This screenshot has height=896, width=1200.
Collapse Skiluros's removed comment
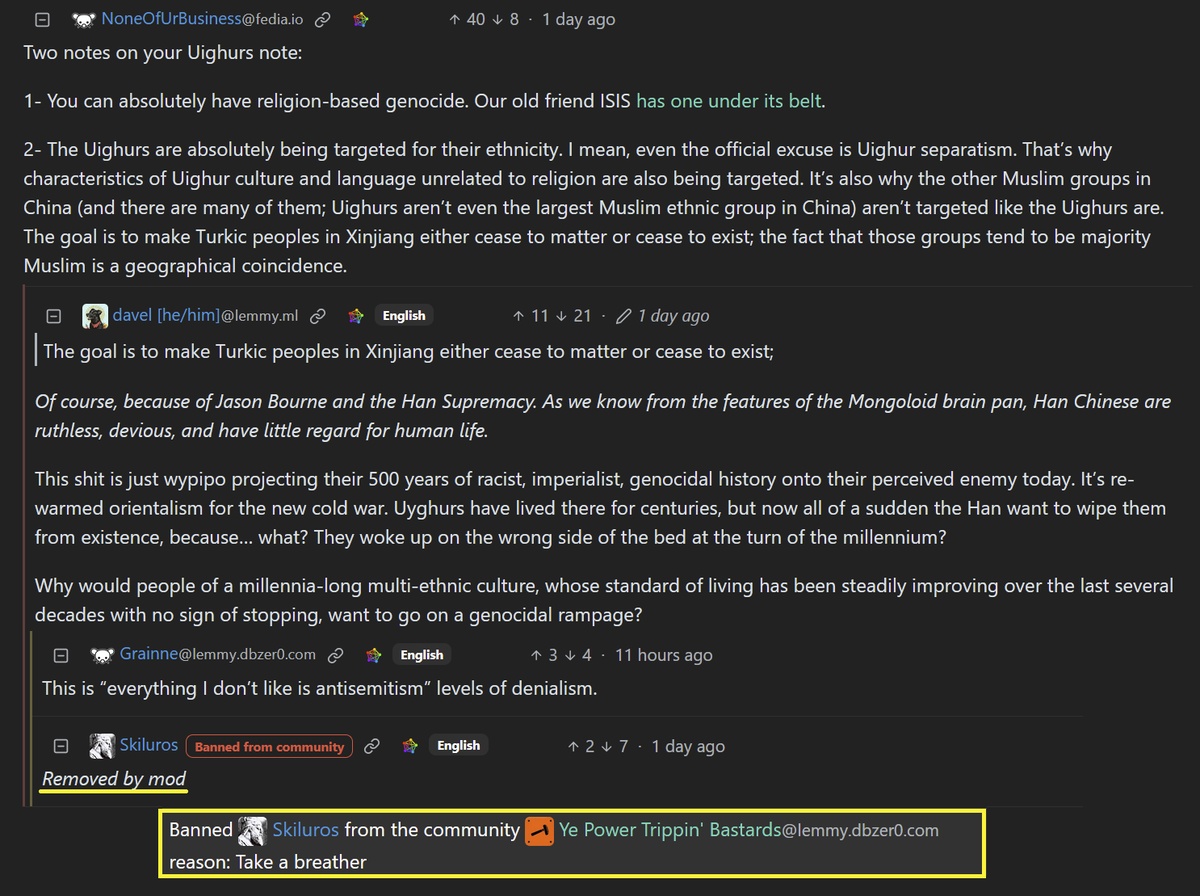tap(60, 746)
